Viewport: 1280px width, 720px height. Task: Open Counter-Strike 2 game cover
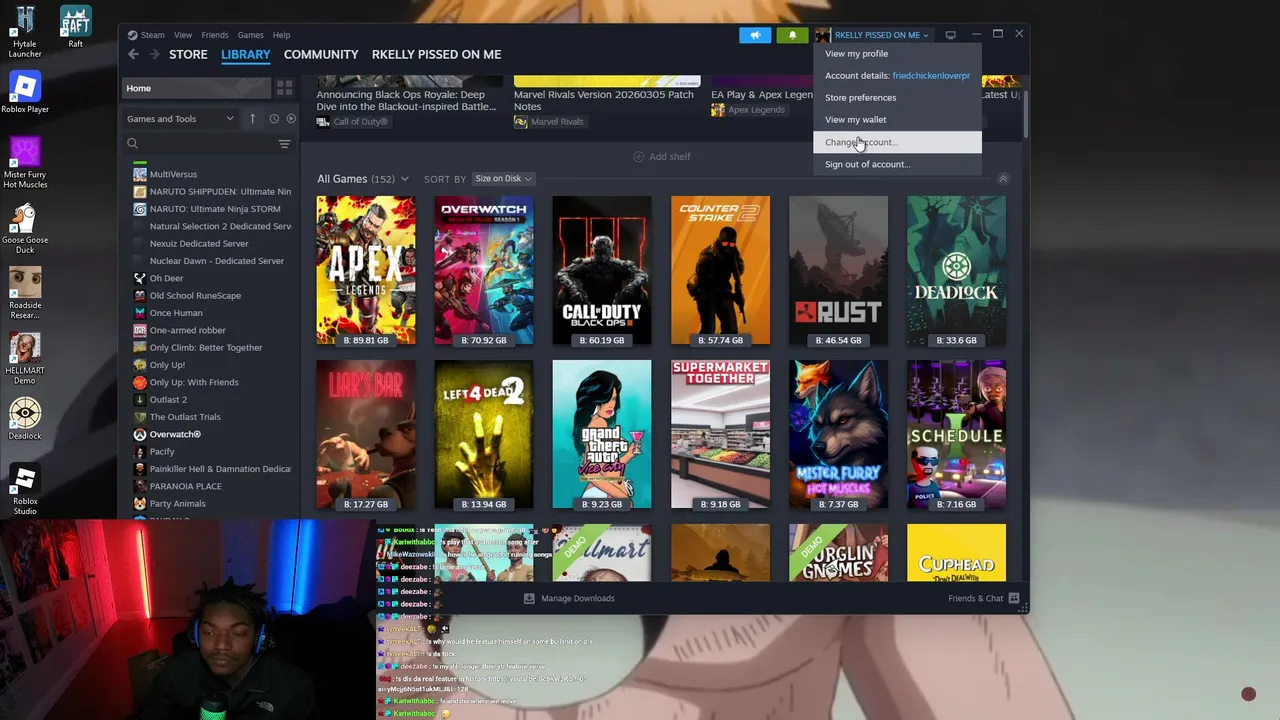pyautogui.click(x=720, y=271)
